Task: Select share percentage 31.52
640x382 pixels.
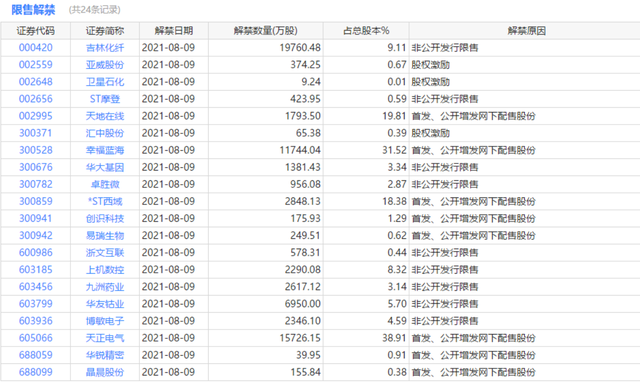Action: (394, 150)
